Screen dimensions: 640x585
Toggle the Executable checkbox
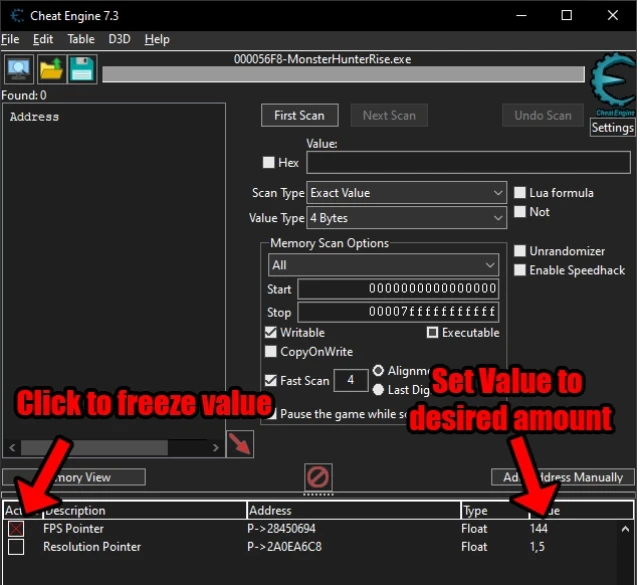click(432, 332)
